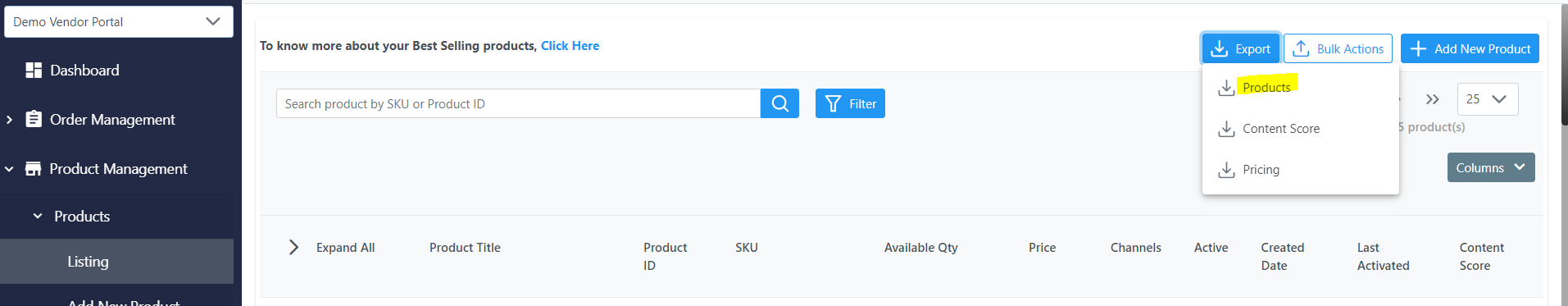Click the download icon beside Content Score
The image size is (1568, 306).
[1226, 129]
